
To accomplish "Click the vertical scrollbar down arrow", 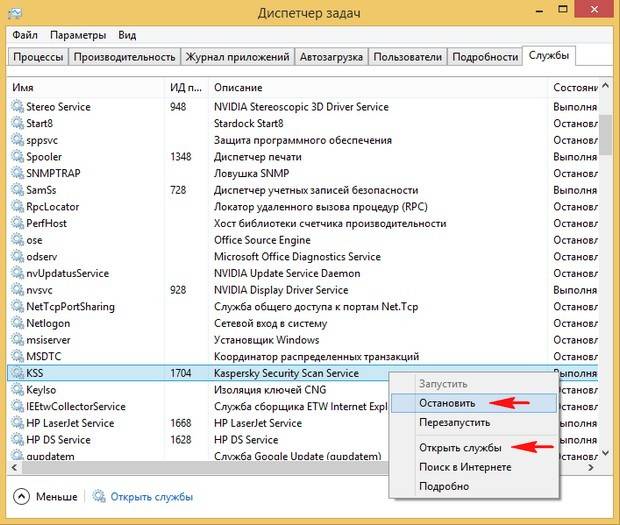I will tap(605, 453).
